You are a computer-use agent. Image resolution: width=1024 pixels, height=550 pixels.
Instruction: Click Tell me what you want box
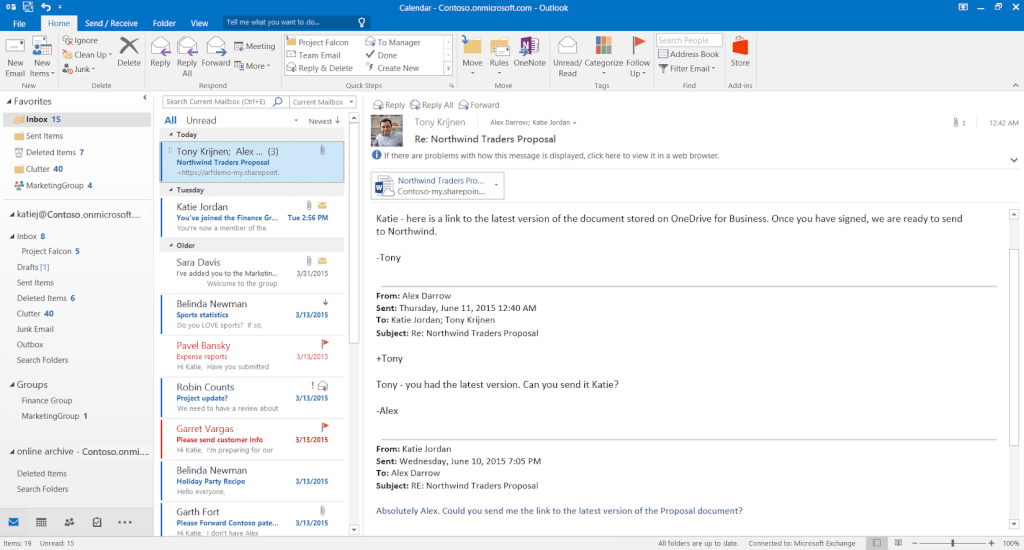click(296, 22)
